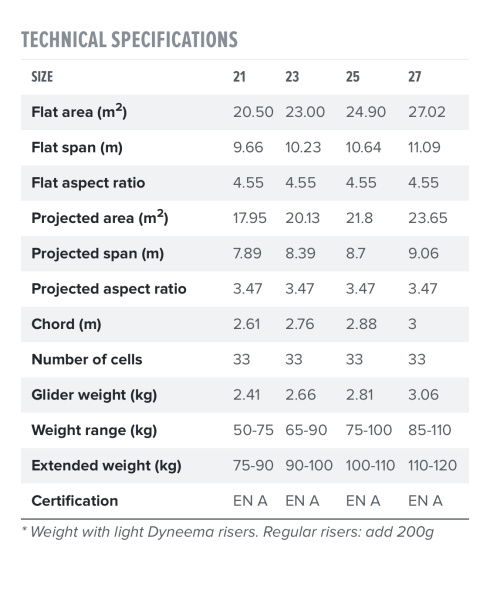Click the Flat aspect ratio row label
Image resolution: width=490 pixels, height=600 pixels.
[x=88, y=183]
